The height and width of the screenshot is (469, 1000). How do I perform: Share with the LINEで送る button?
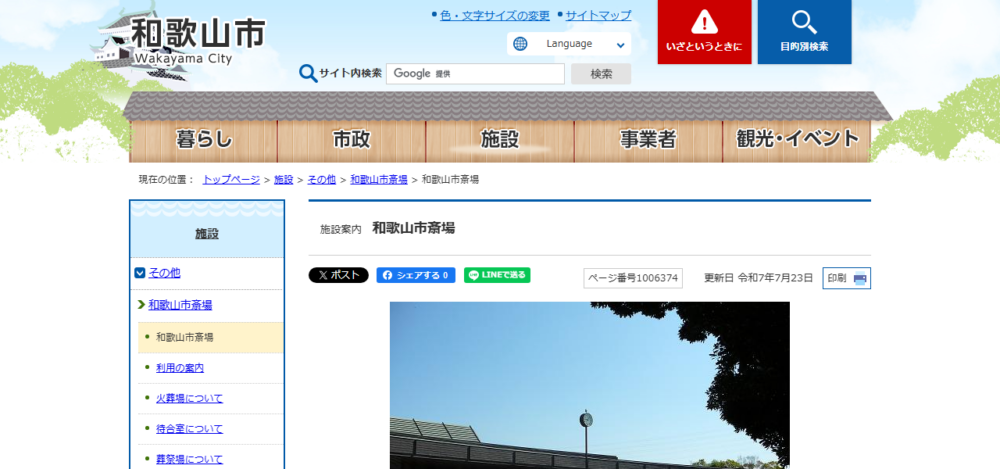click(497, 275)
